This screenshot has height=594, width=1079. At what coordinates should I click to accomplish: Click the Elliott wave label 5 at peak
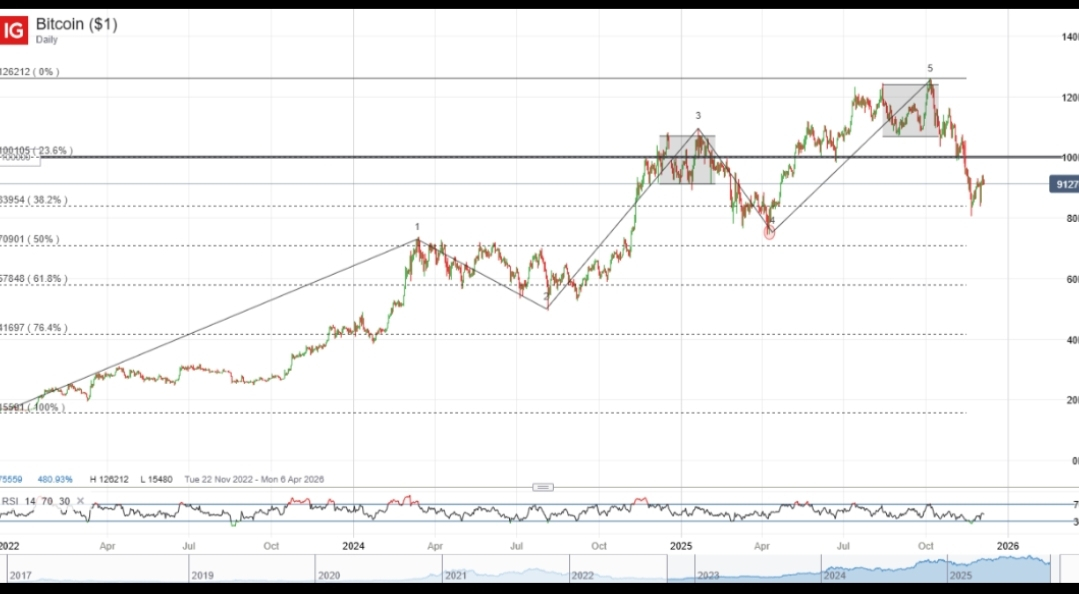point(930,69)
